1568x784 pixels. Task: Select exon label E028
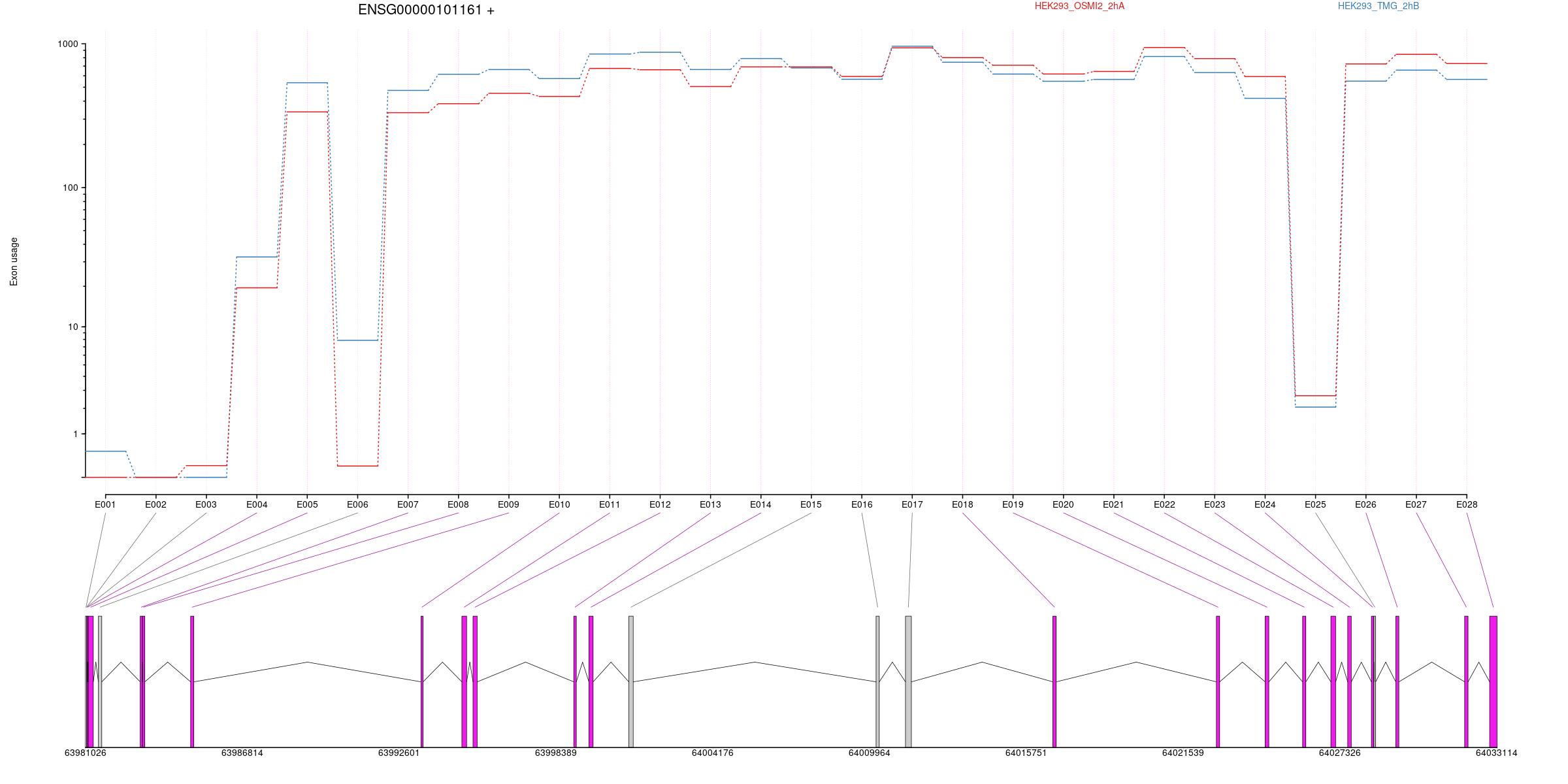[1467, 504]
